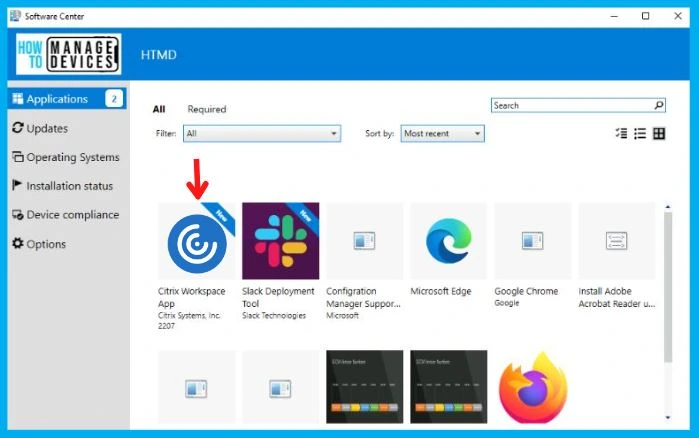Click the Applications grid icon in sidebar
The height and width of the screenshot is (438, 699).
point(17,98)
